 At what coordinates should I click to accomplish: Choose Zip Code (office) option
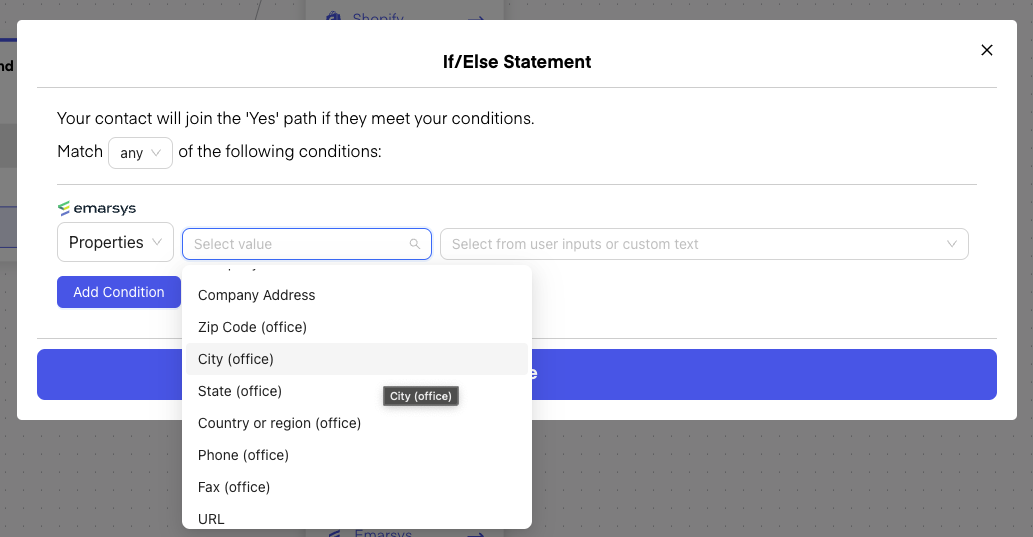point(252,327)
